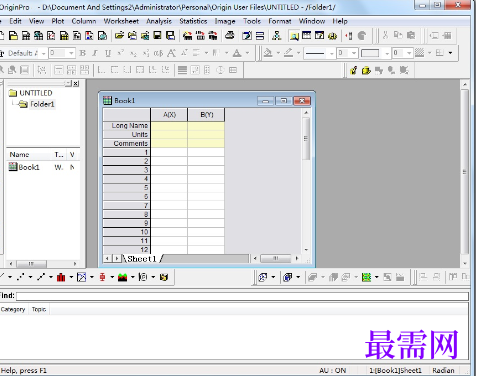477x376 pixels.
Task: Expand the Default font name dropdown
Action: 43,53
